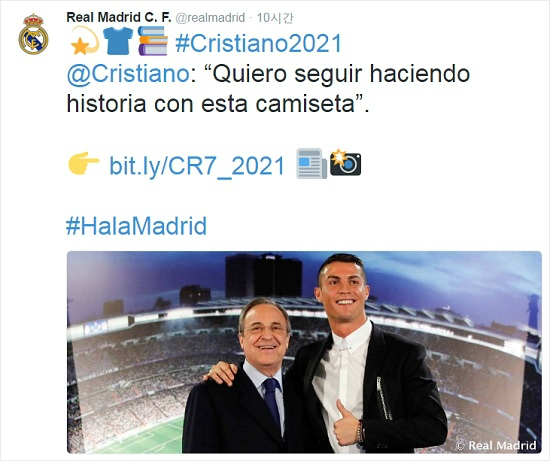Click the stacked books emoji

153,41
